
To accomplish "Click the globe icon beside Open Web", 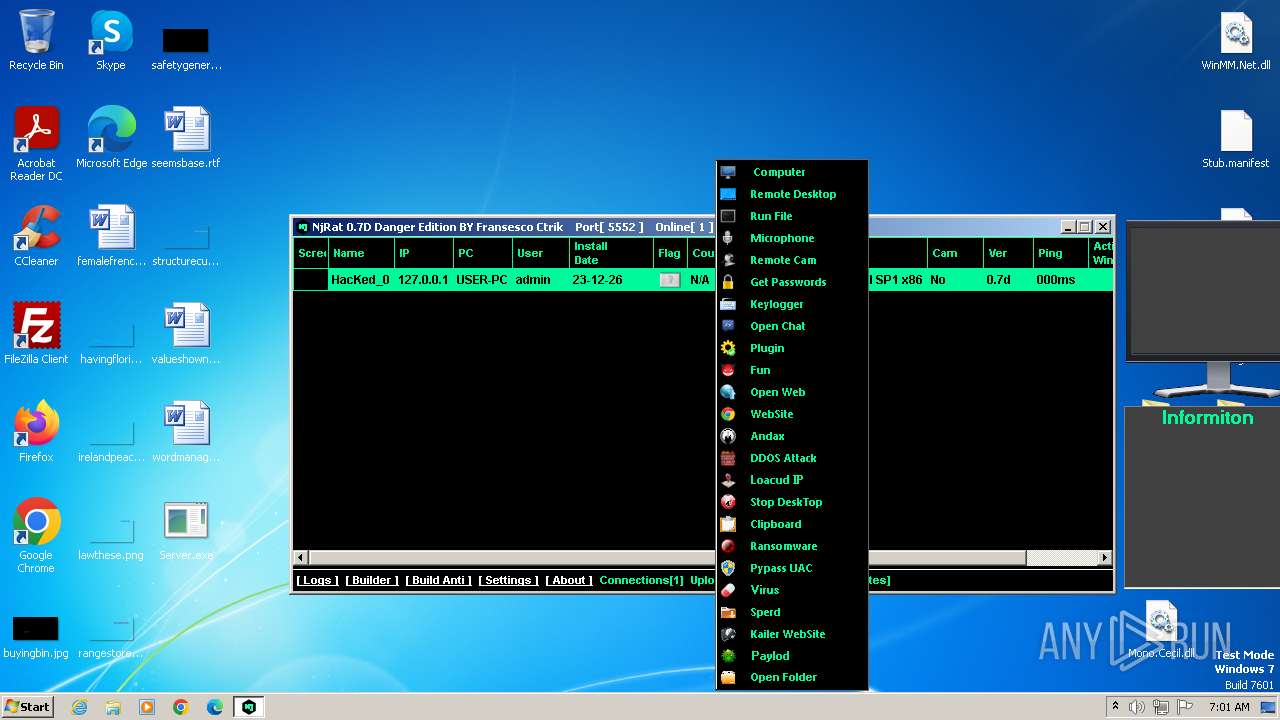I will point(728,392).
